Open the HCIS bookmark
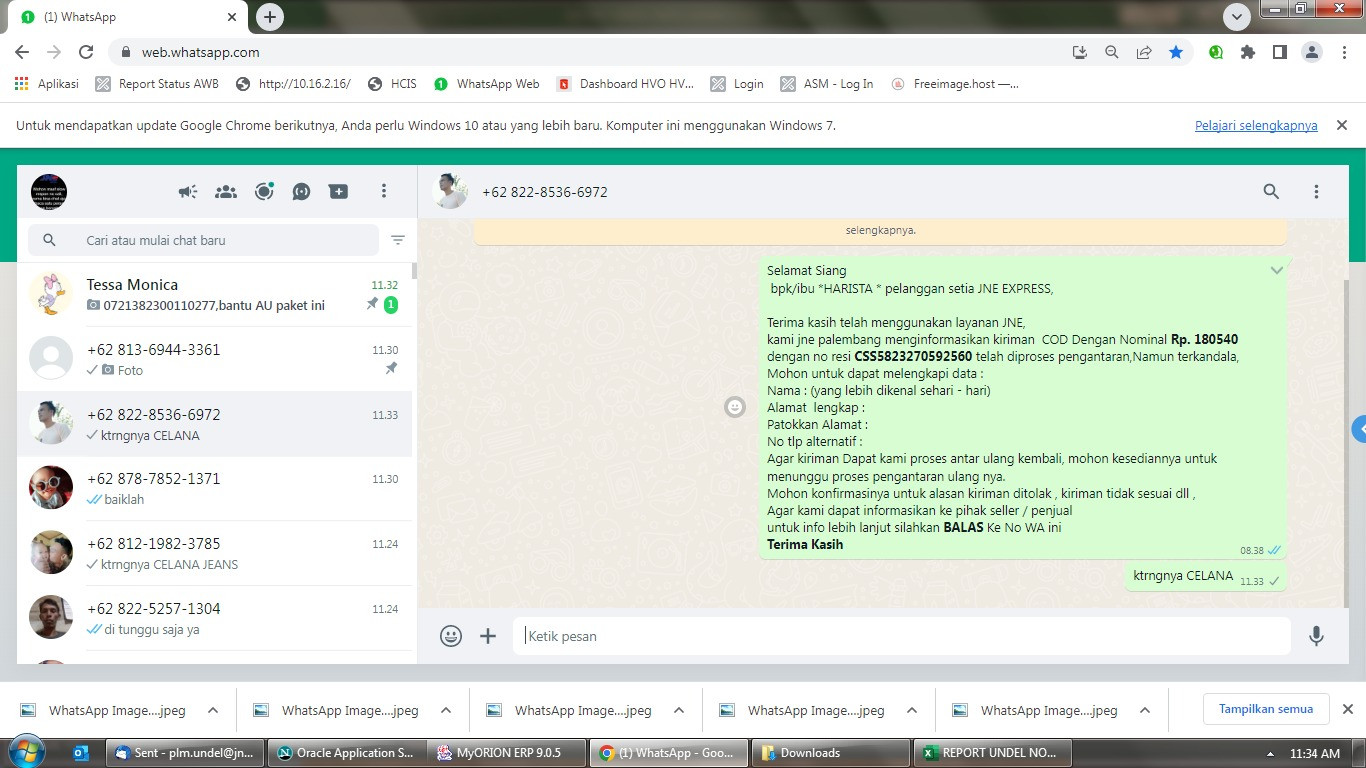This screenshot has width=1366, height=768. click(392, 84)
